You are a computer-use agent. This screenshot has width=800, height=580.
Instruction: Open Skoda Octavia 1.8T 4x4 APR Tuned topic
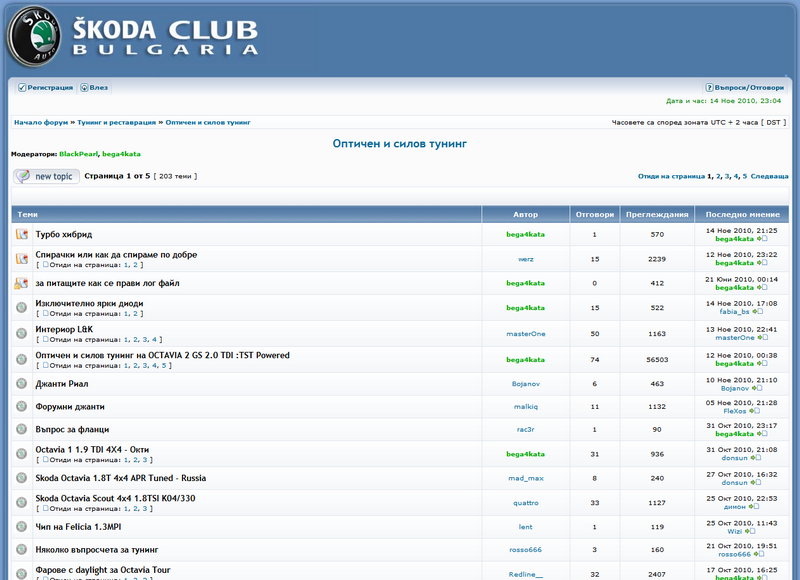coord(121,478)
